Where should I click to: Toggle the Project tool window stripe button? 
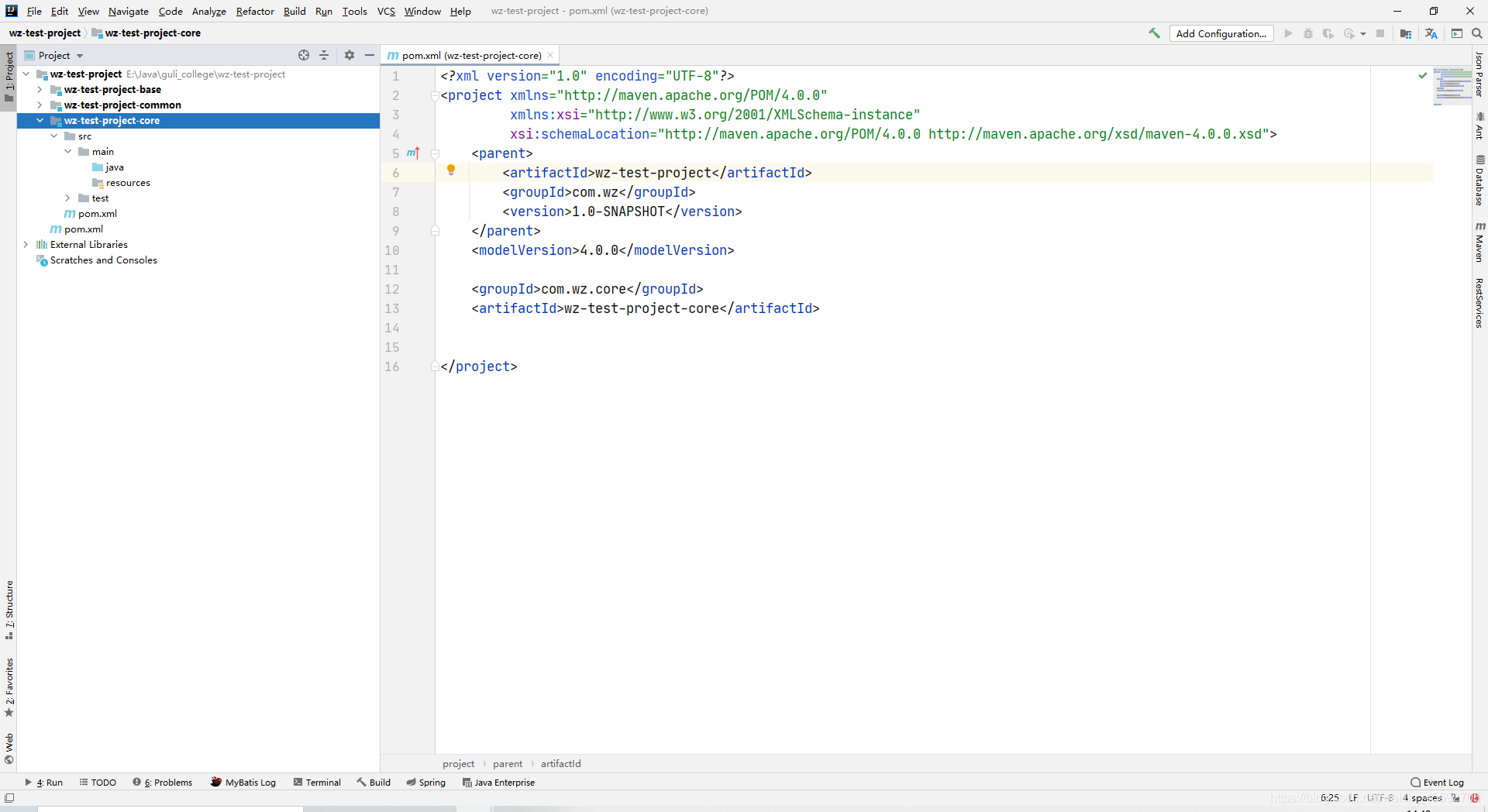click(9, 77)
